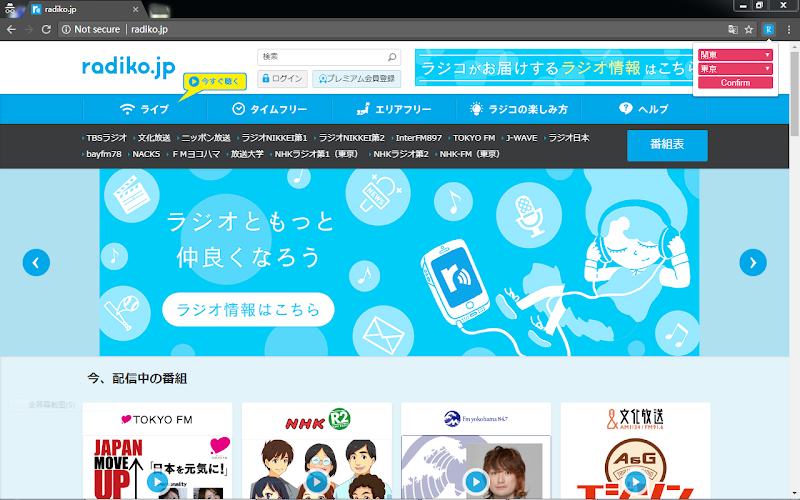
Task: Reload the radiko.jp page
Action: 46,30
